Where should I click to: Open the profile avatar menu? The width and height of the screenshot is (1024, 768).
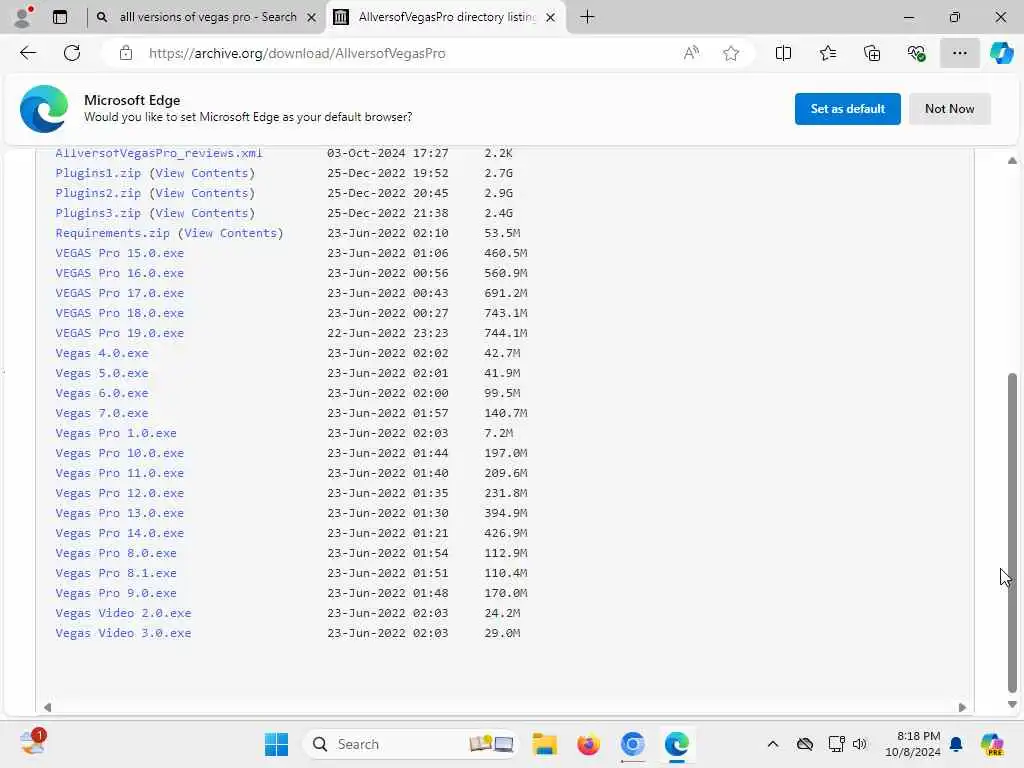click(x=23, y=16)
